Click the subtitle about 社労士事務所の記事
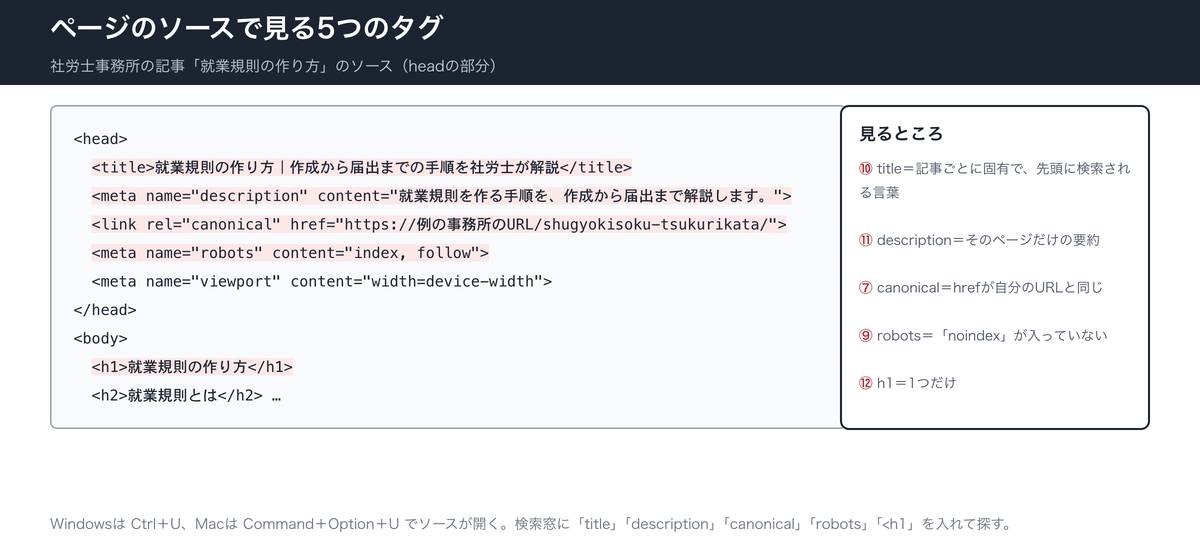 pos(274,66)
